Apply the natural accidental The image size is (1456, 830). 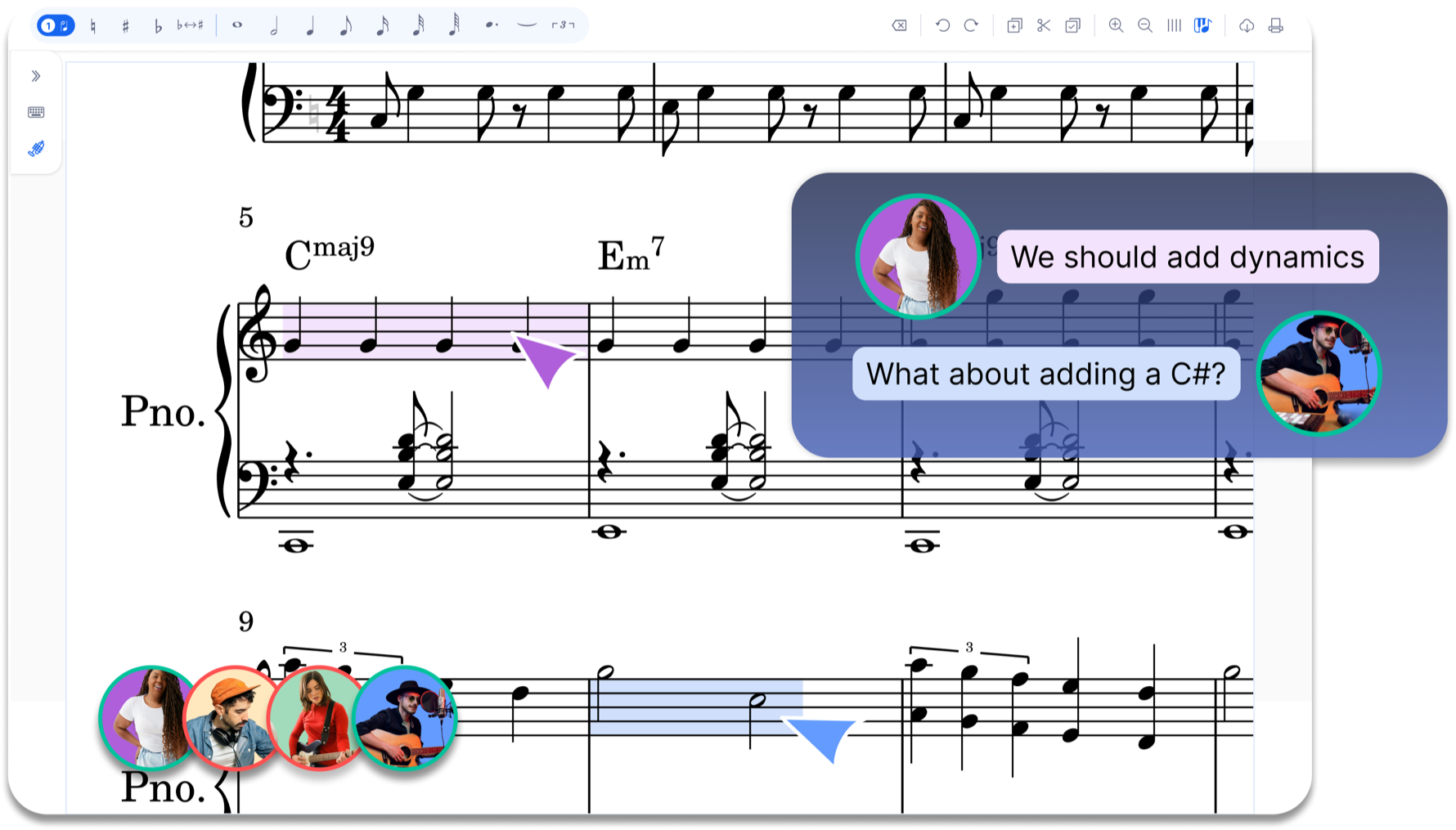(93, 26)
